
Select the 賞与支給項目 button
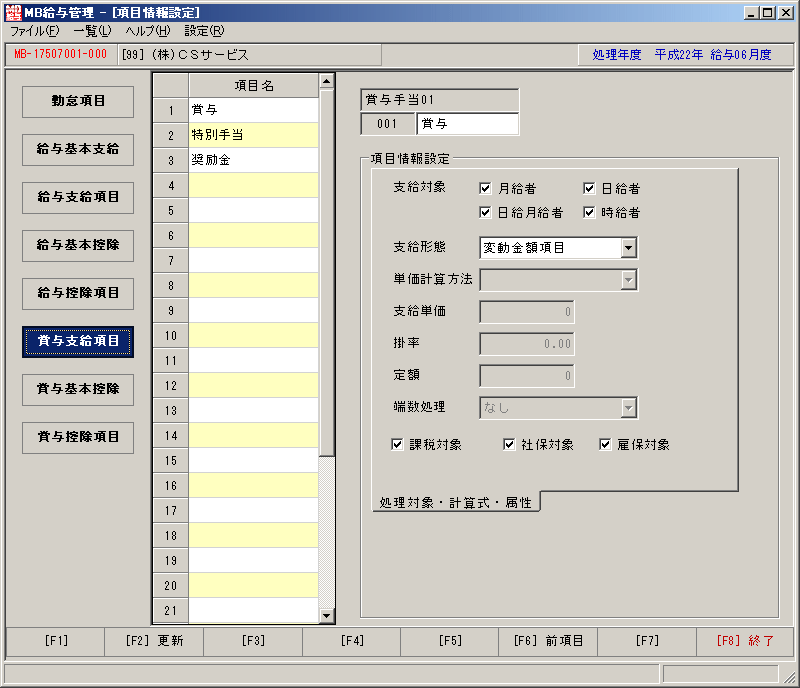pyautogui.click(x=78, y=341)
